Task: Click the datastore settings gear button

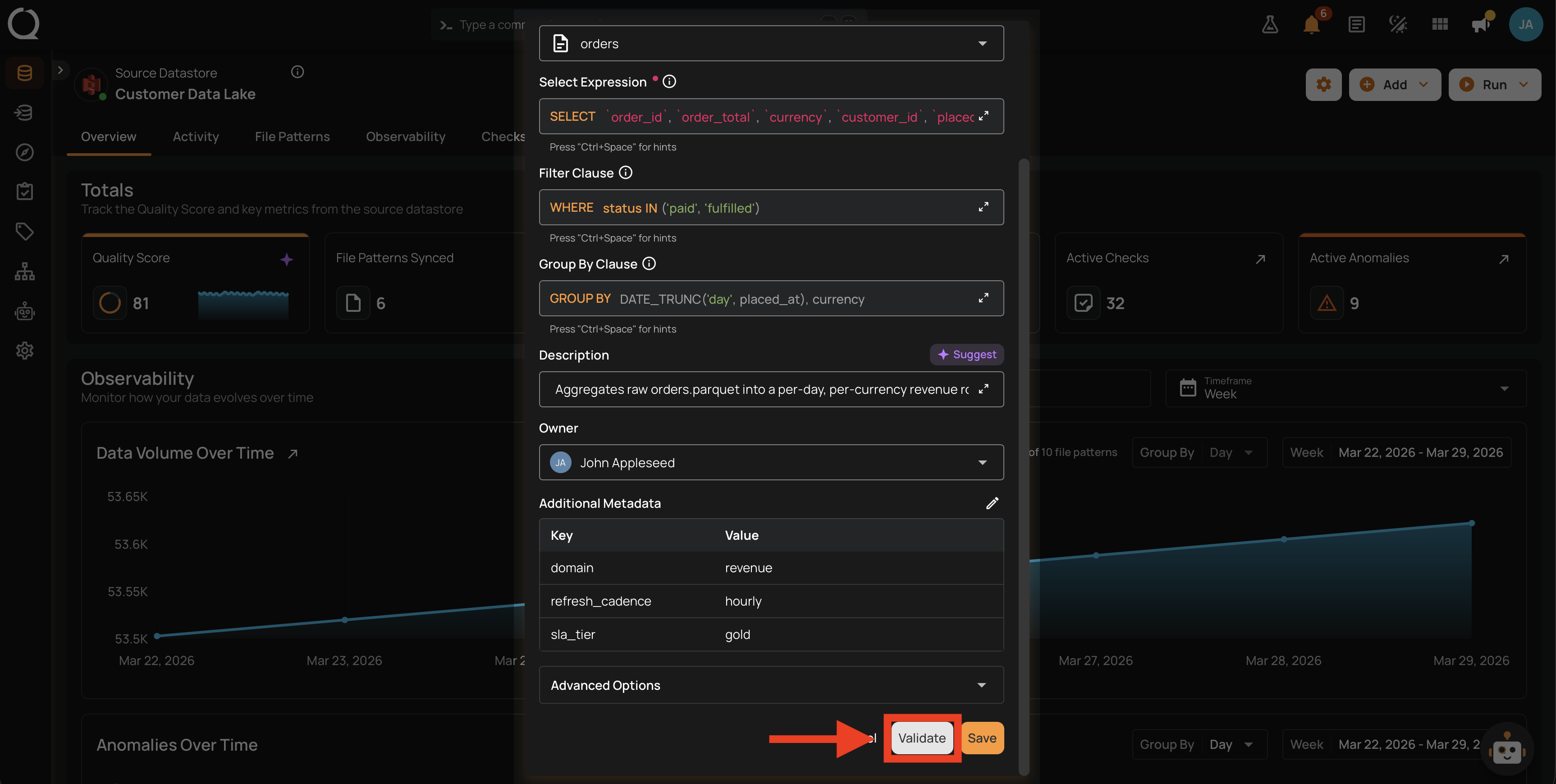Action: tap(1323, 85)
